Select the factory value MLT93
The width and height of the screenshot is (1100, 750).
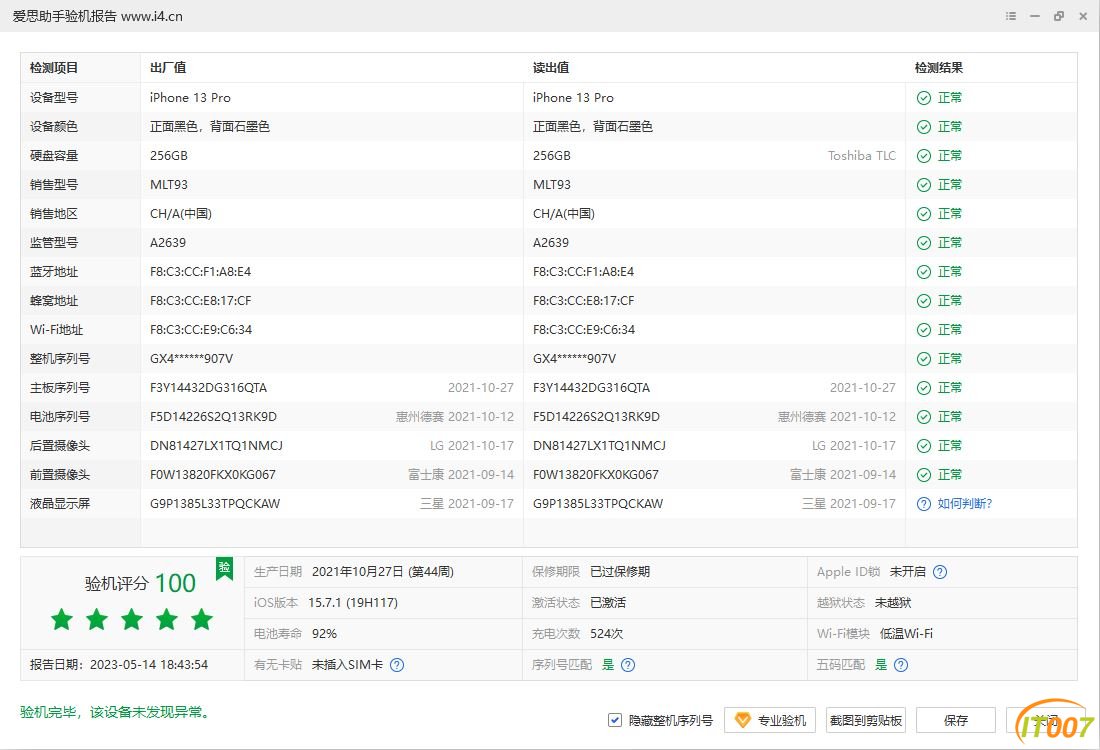[x=168, y=185]
